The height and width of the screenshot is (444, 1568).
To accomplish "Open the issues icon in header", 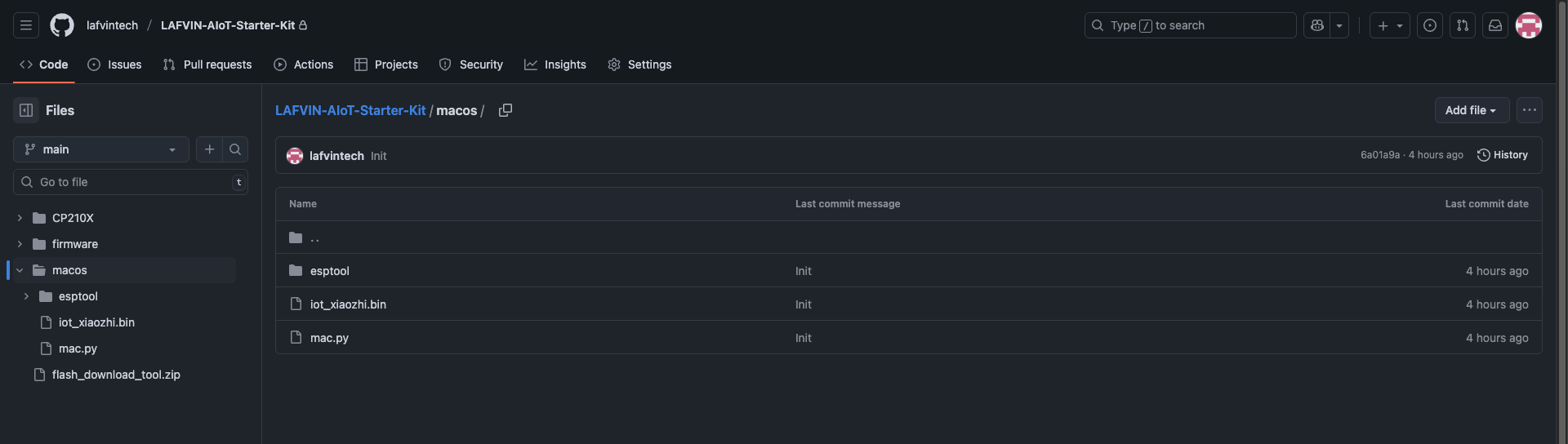I will coord(1430,25).
